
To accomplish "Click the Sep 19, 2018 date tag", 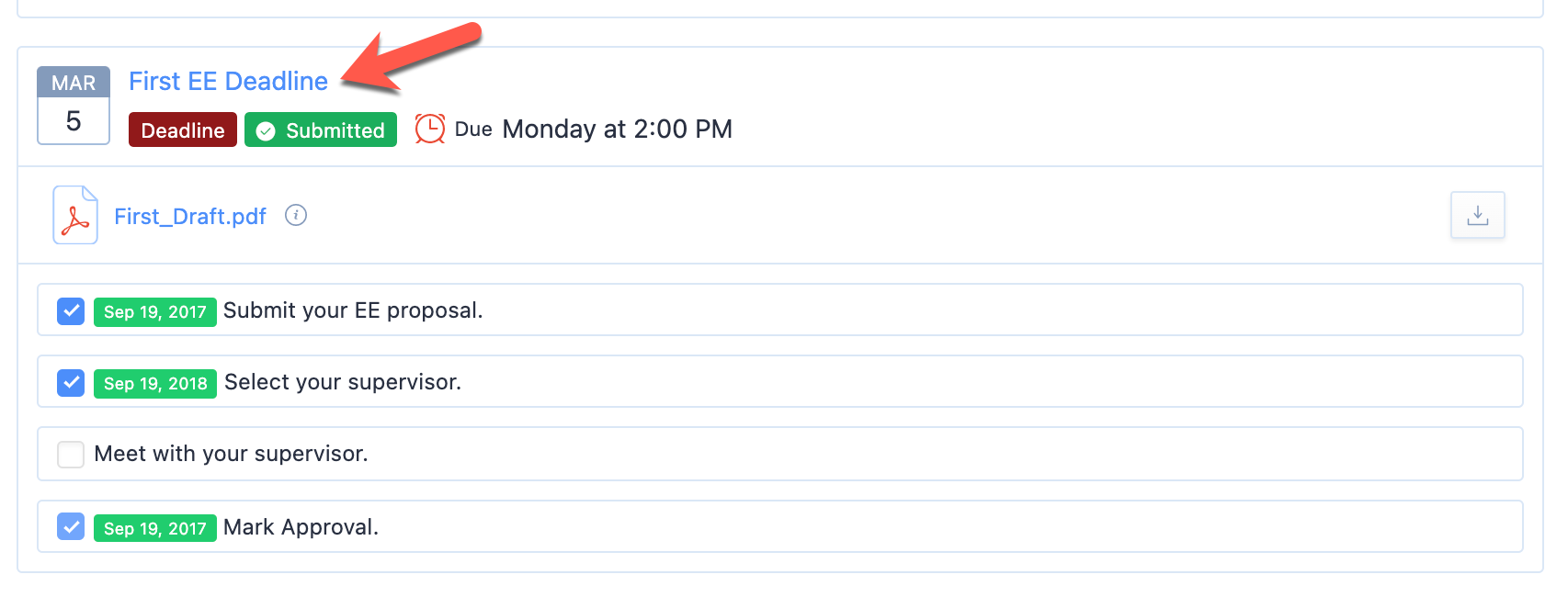I will tap(155, 384).
